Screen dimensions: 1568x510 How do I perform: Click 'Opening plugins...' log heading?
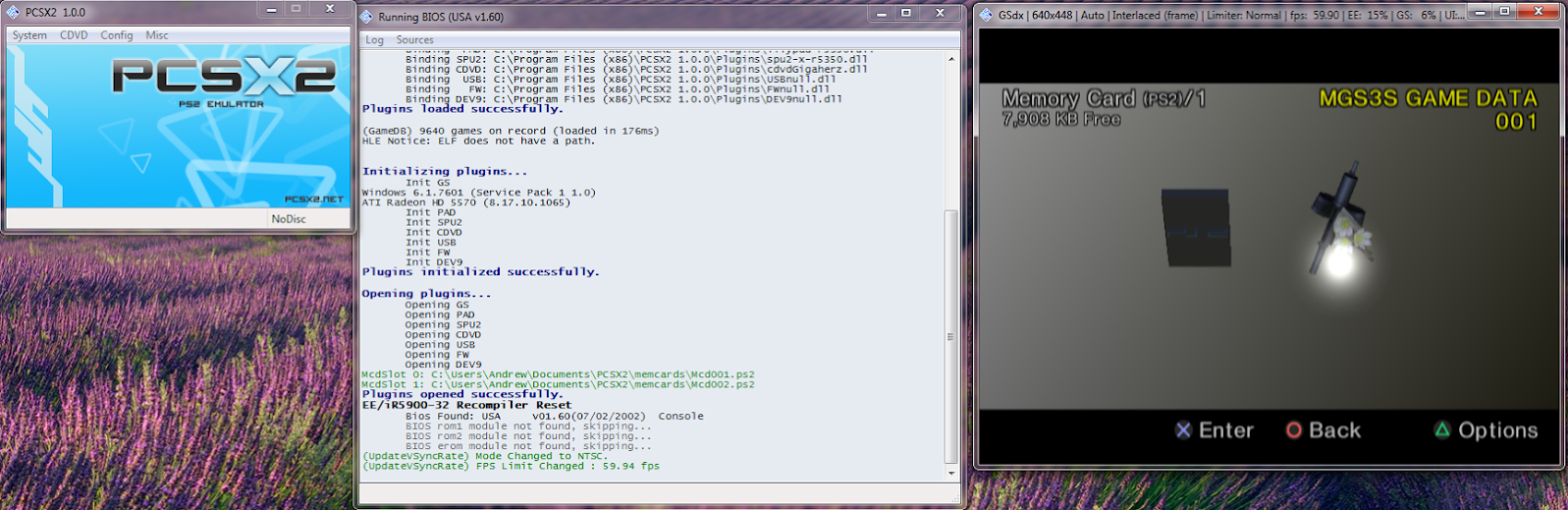pyautogui.click(x=426, y=294)
